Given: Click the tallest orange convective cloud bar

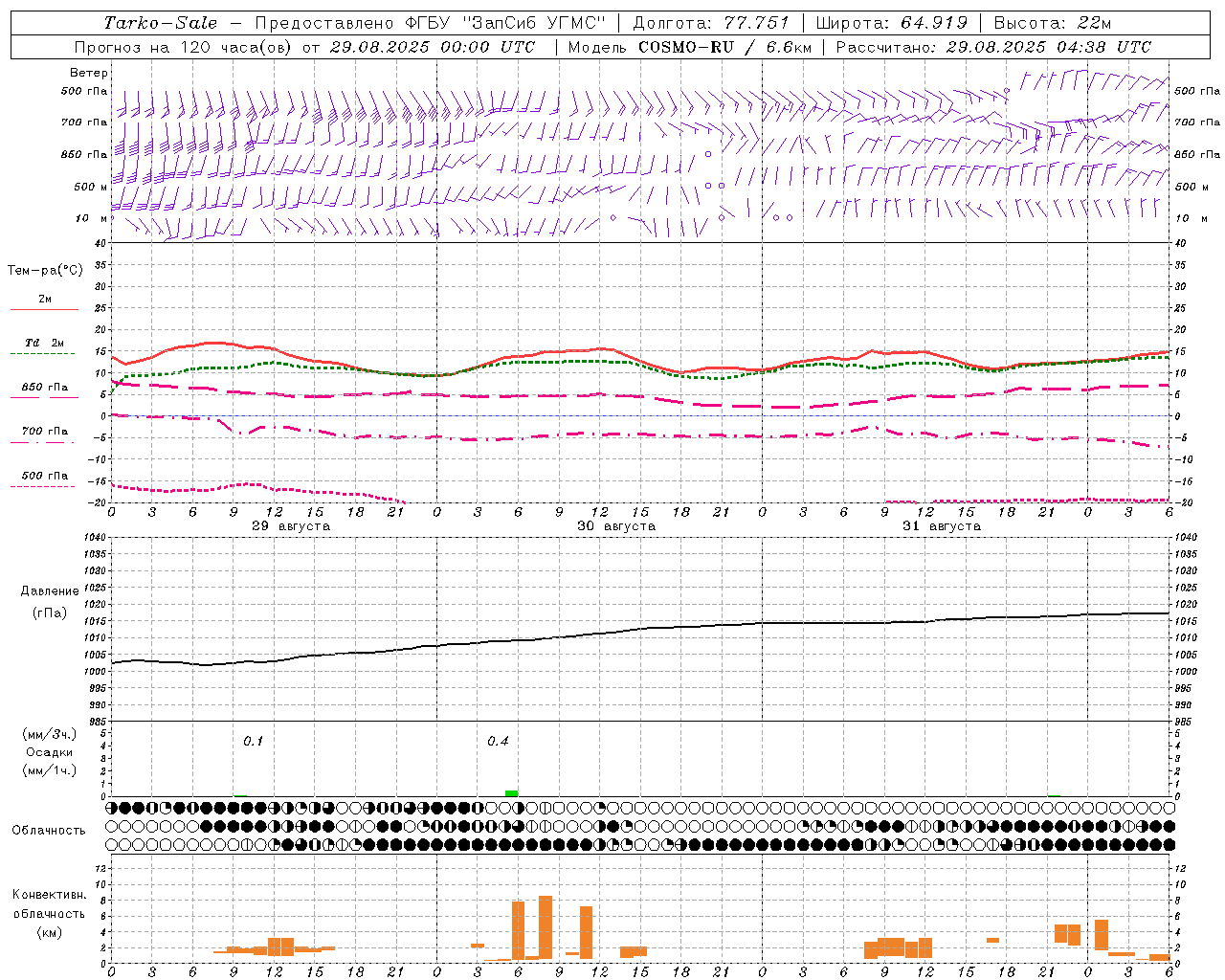Looking at the screenshot, I should point(546,927).
